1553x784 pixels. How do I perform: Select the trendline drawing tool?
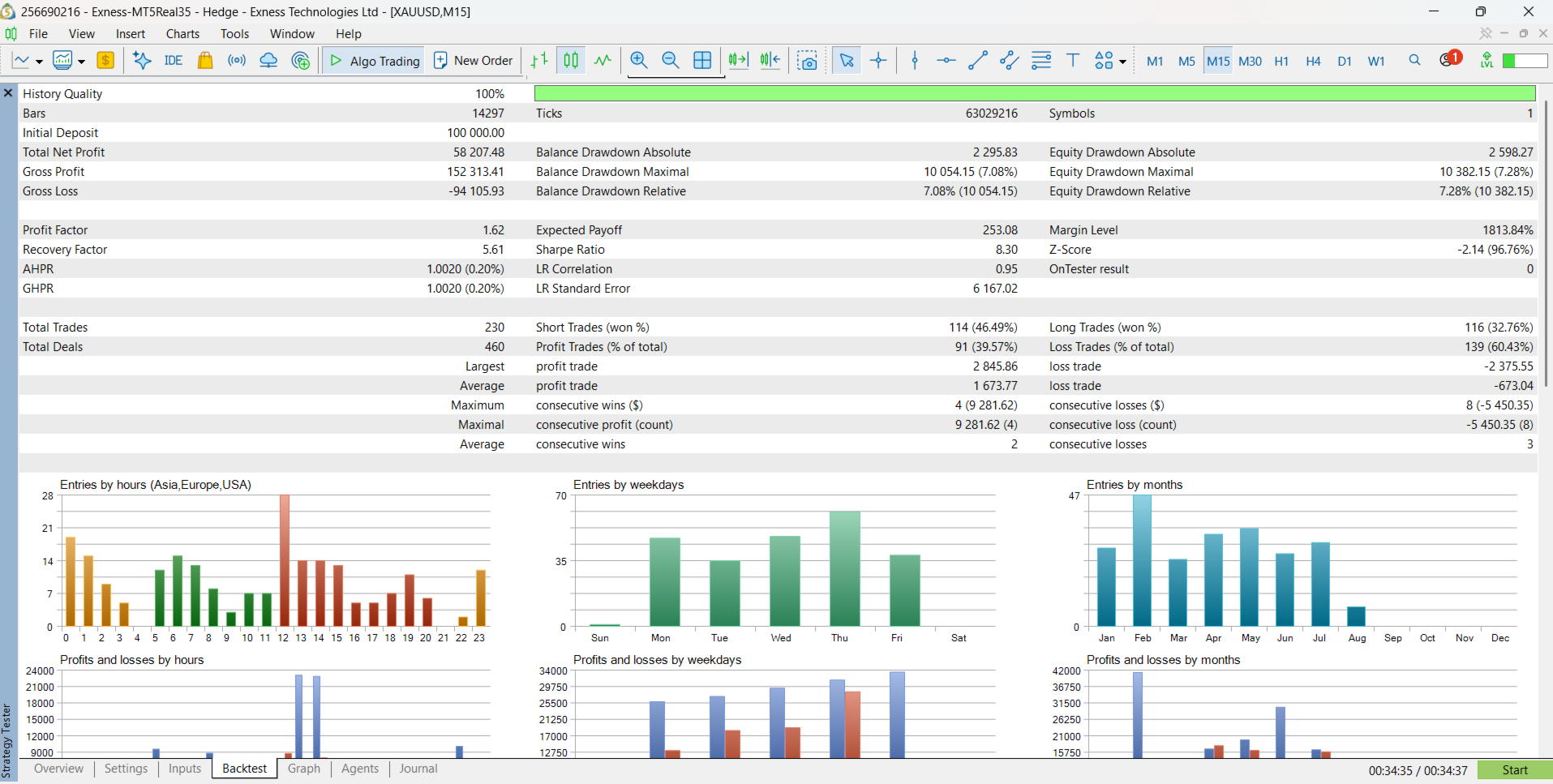pyautogui.click(x=978, y=61)
